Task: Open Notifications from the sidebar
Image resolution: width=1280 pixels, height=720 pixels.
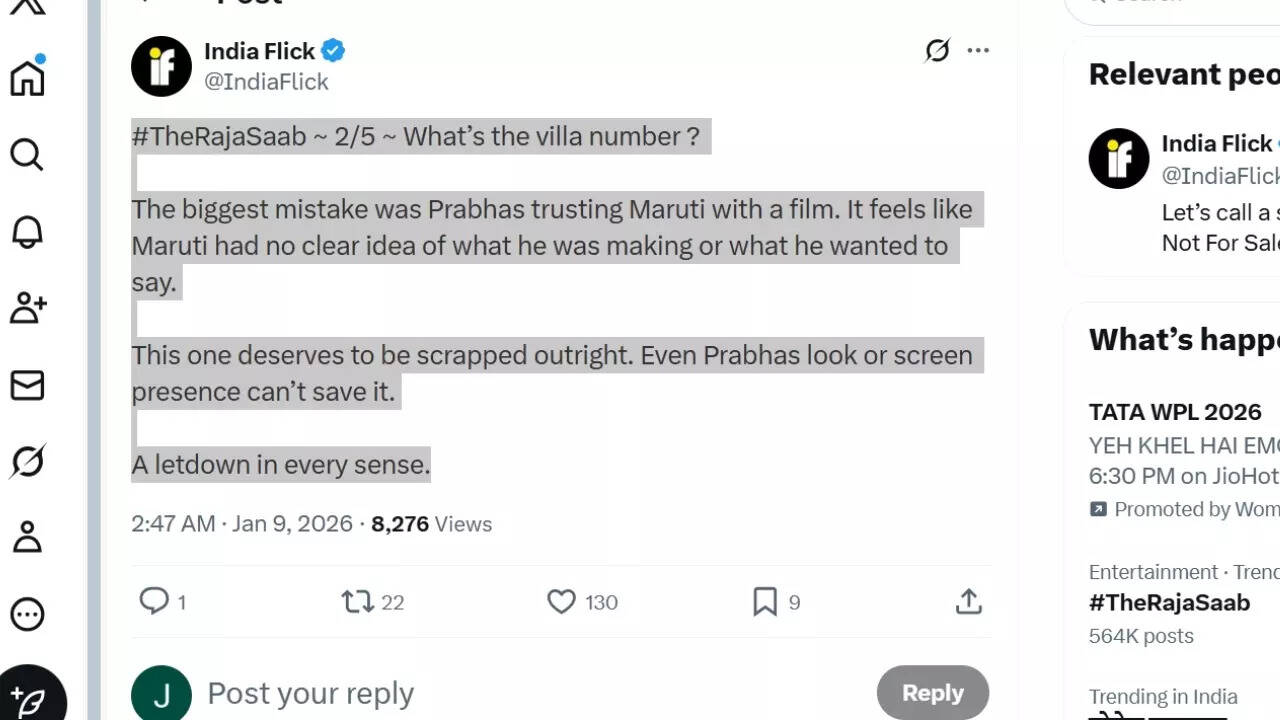Action: [27, 232]
